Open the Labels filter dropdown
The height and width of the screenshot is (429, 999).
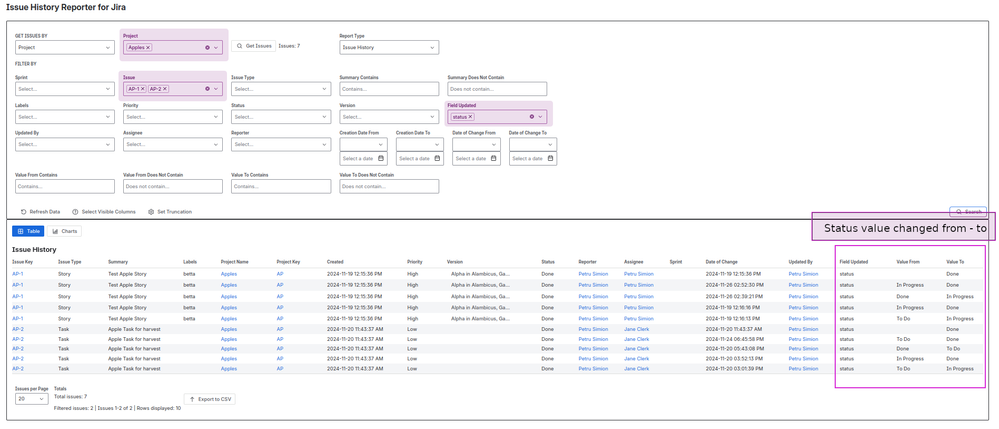coord(64,117)
